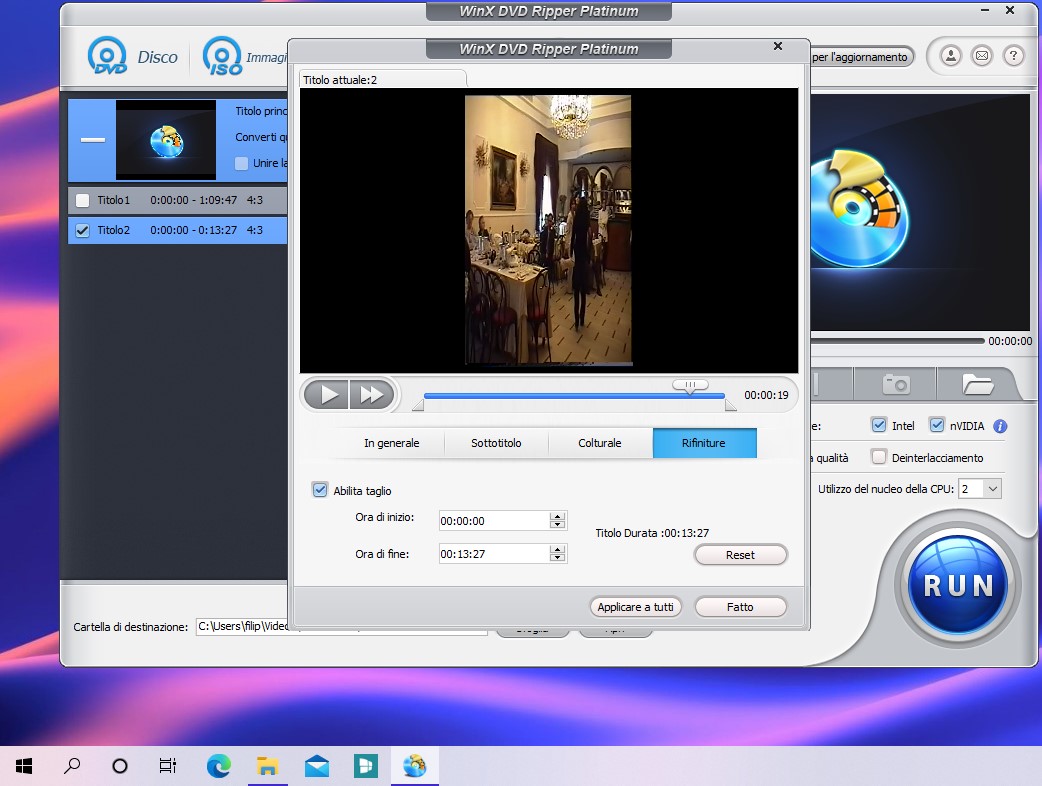1042x786 pixels.
Task: Open File Explorer from taskbar
Action: tap(267, 766)
